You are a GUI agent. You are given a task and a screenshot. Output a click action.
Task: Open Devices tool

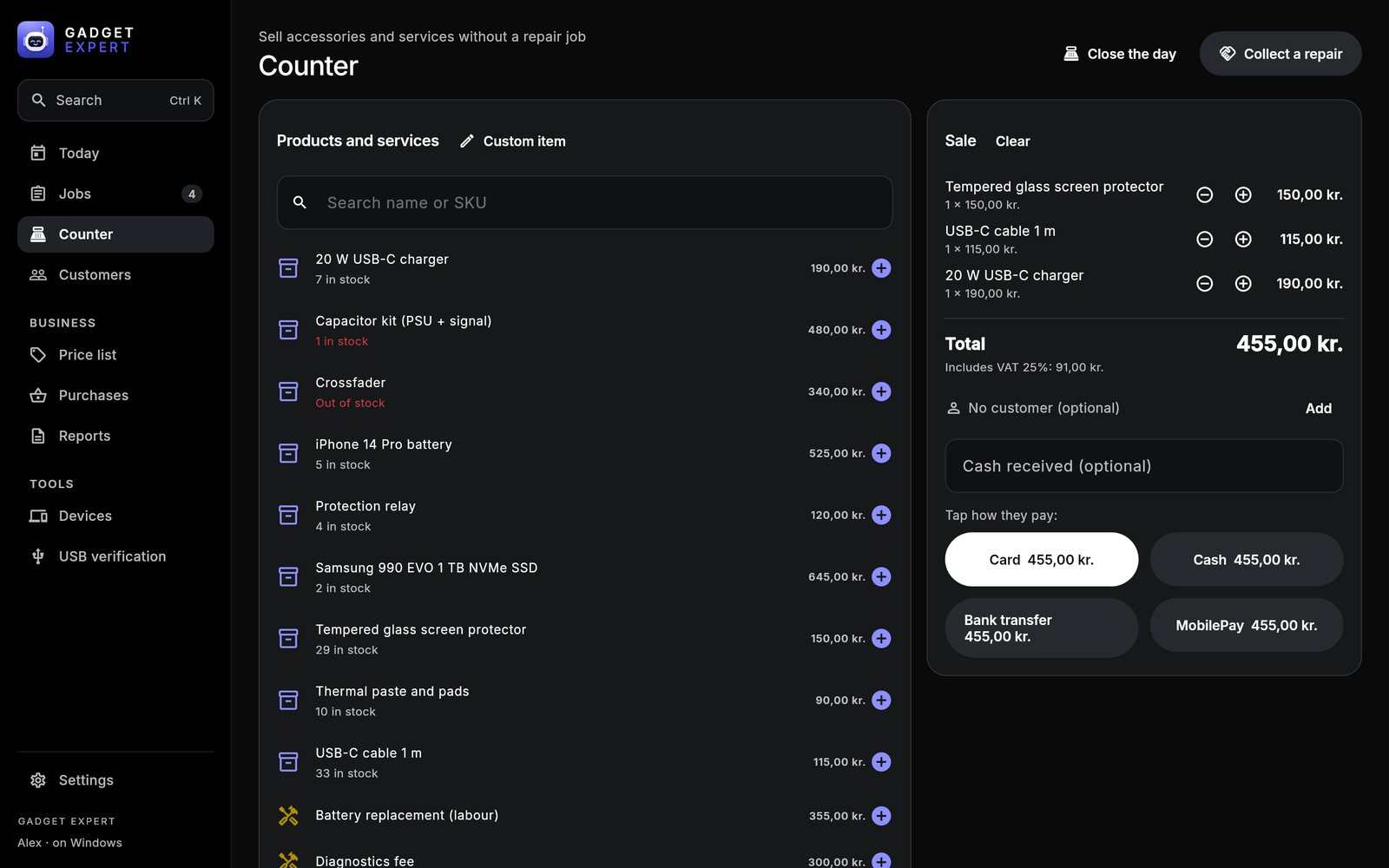(x=115, y=516)
